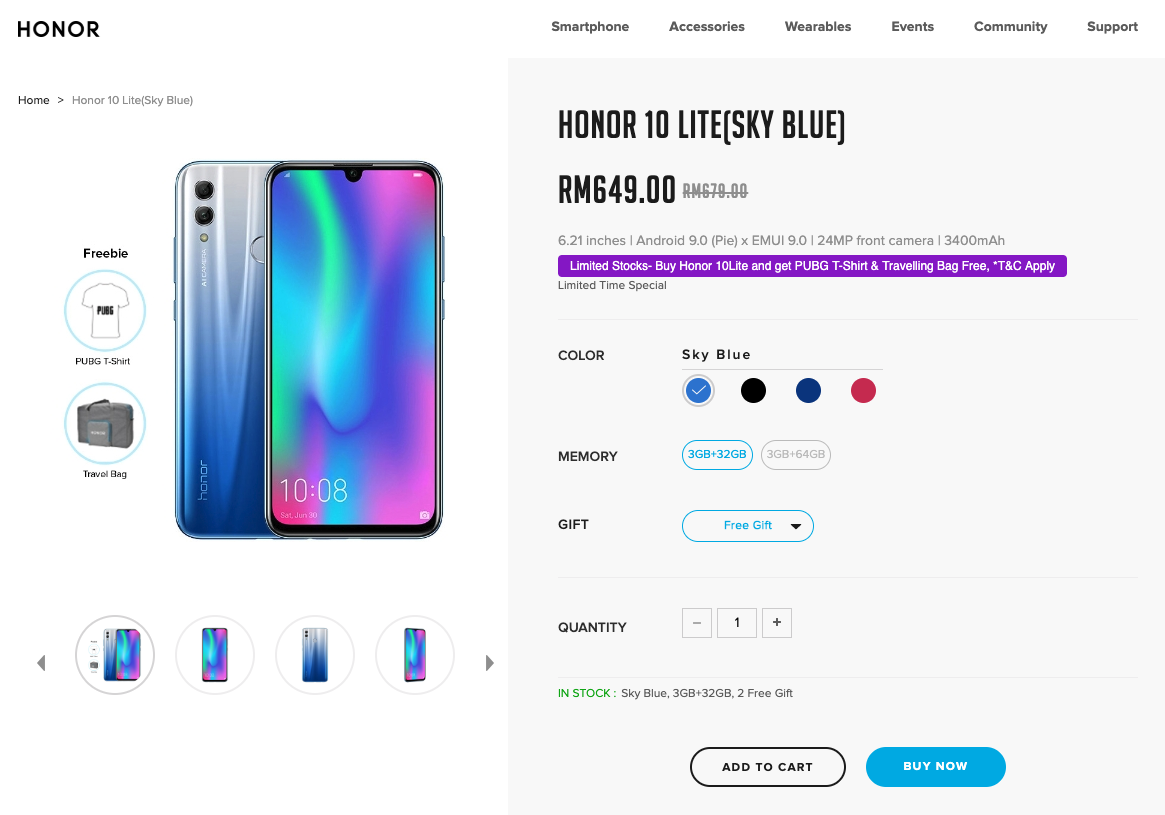Screen dimensions: 1165x815
Task: Choose the checked Sky Blue color swatch
Action: click(698, 390)
